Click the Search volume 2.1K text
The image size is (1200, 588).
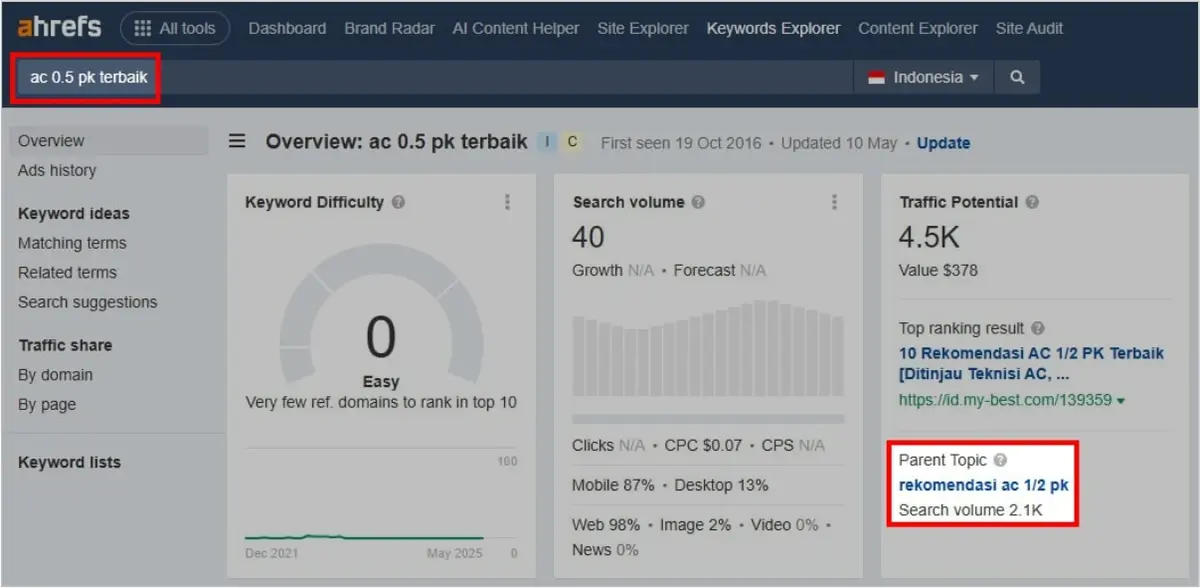pyautogui.click(x=971, y=510)
